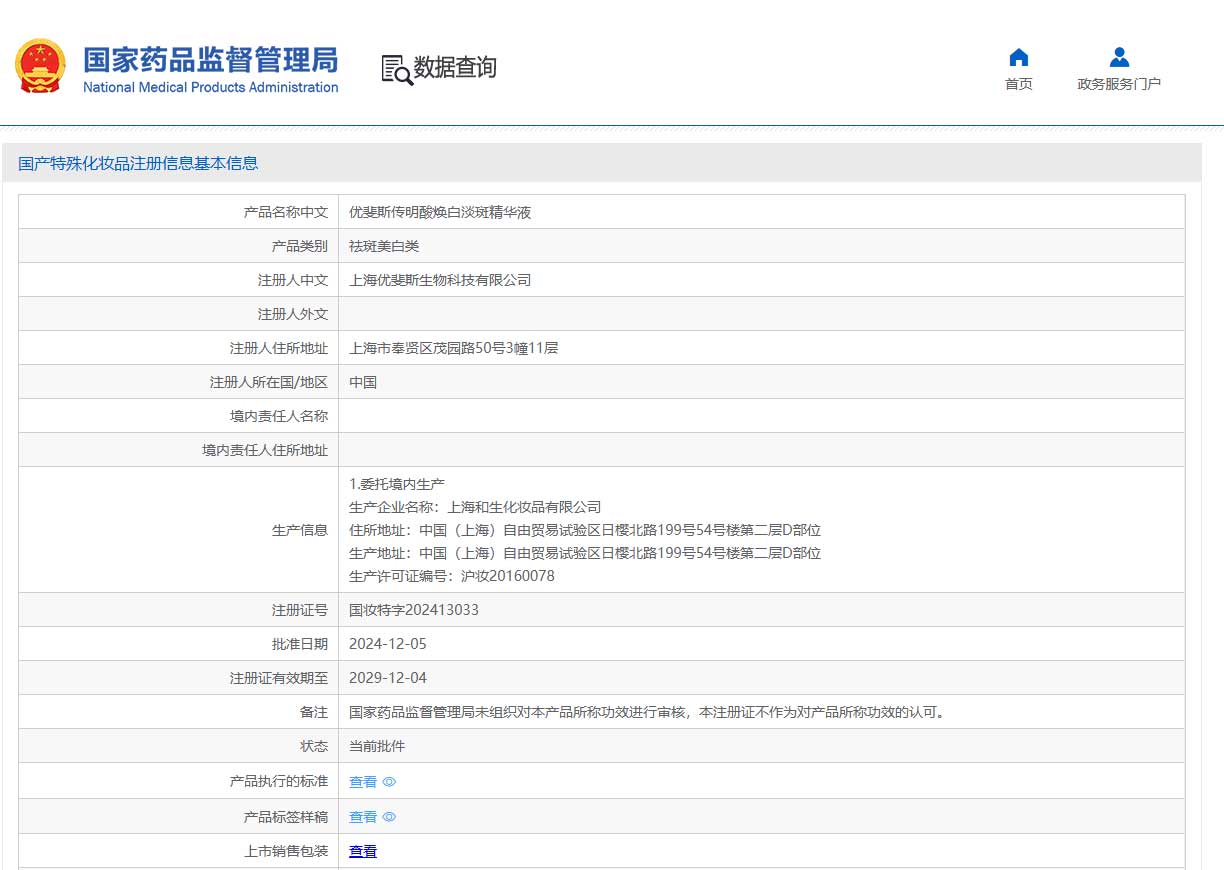Click the 国家药品监督管理局 title text
The width and height of the screenshot is (1224, 870).
[x=210, y=59]
